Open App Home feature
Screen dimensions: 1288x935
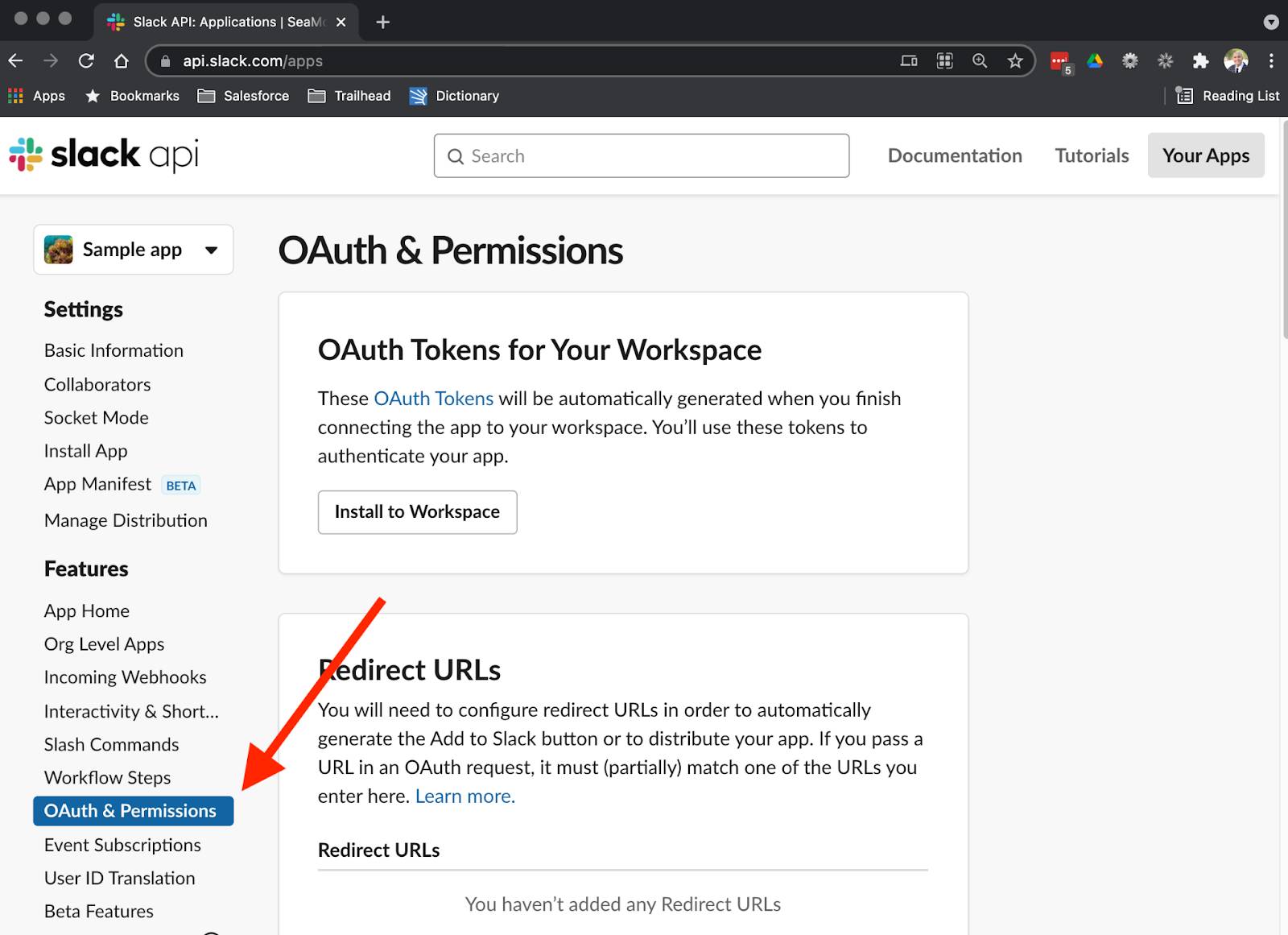coord(87,610)
